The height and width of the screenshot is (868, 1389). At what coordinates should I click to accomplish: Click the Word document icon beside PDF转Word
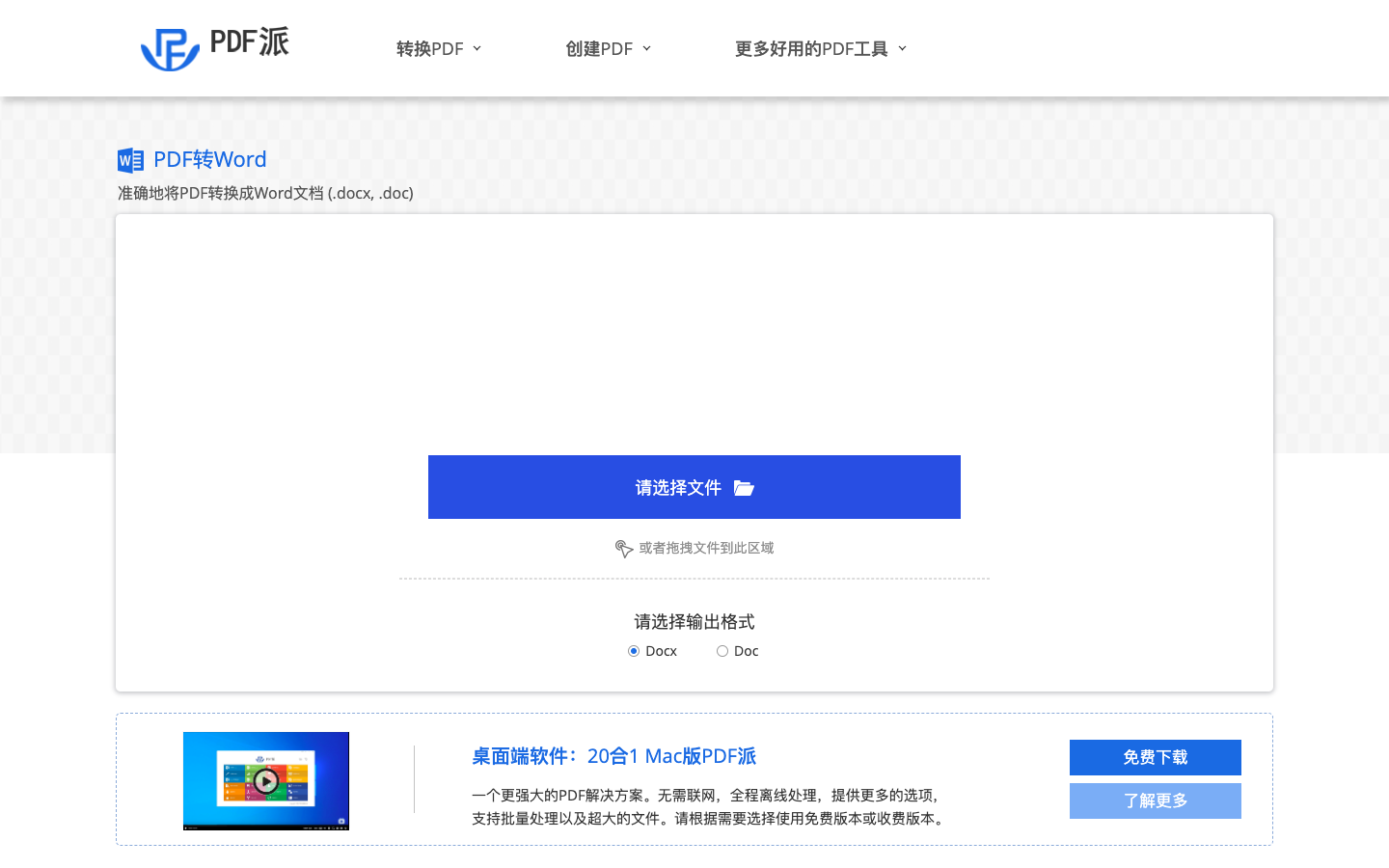[130, 160]
